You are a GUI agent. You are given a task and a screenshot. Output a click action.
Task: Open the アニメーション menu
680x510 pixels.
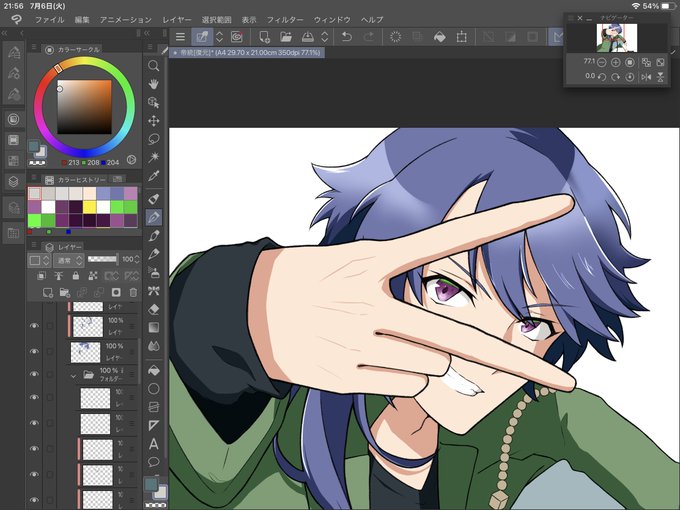pos(126,20)
